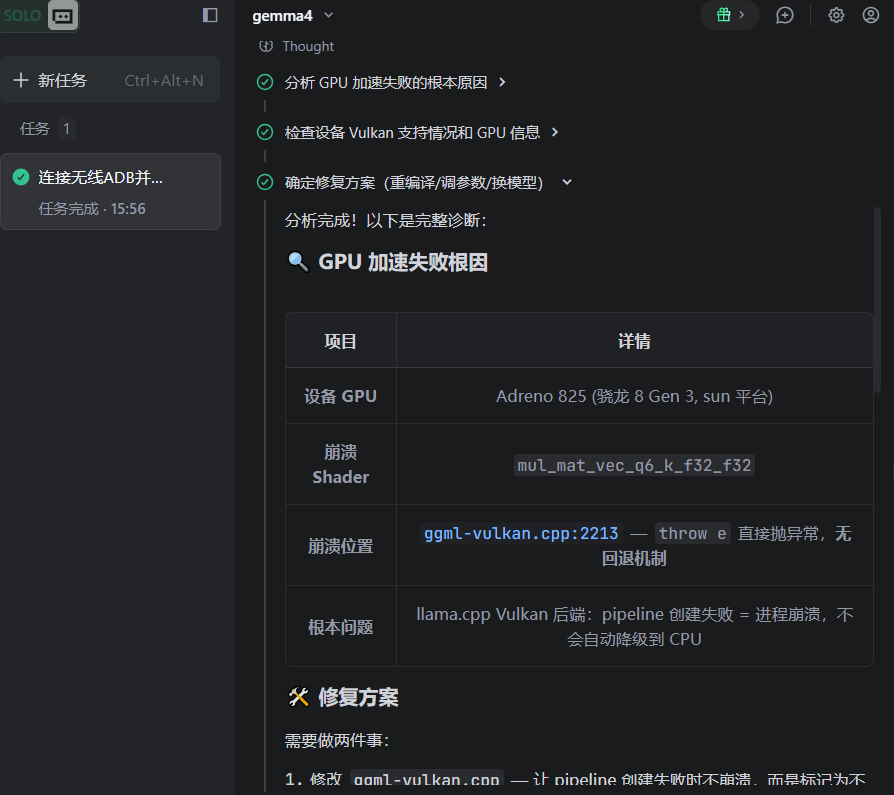Click green check next to 确定修复方案
The image size is (894, 795).
click(x=265, y=182)
